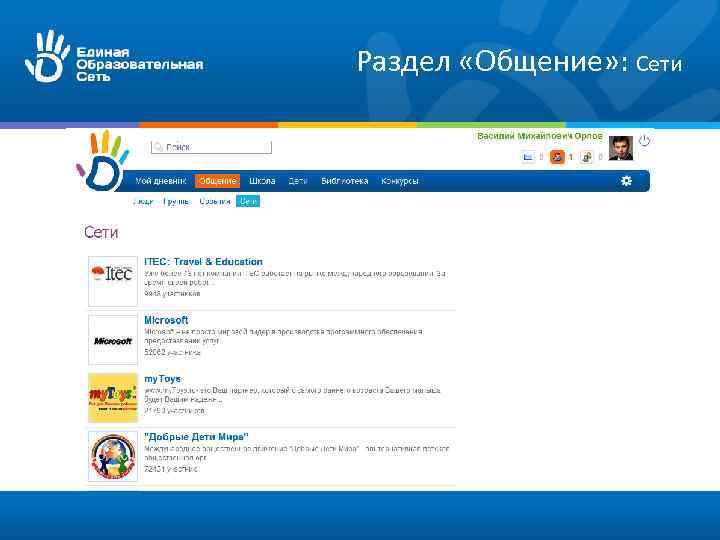Open ITEC: Travel & Education link
This screenshot has height=540, width=720.
[203, 262]
